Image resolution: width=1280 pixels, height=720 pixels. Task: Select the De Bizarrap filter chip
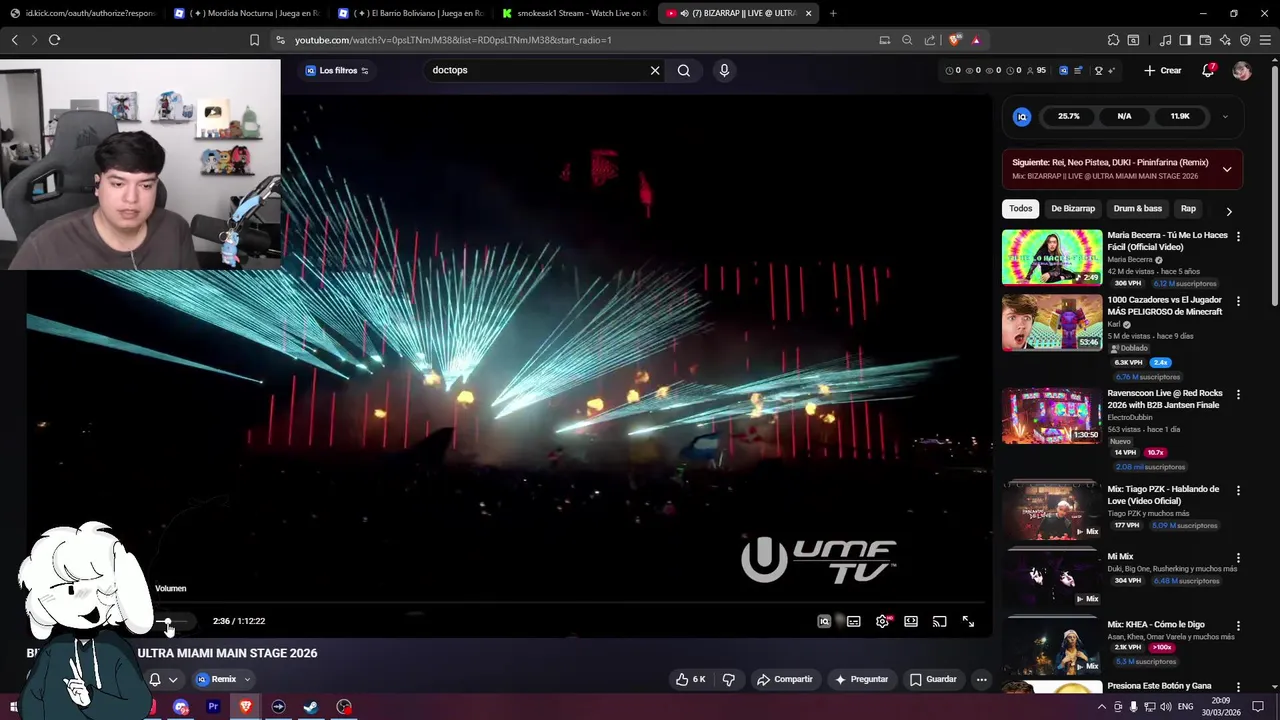coord(1073,208)
